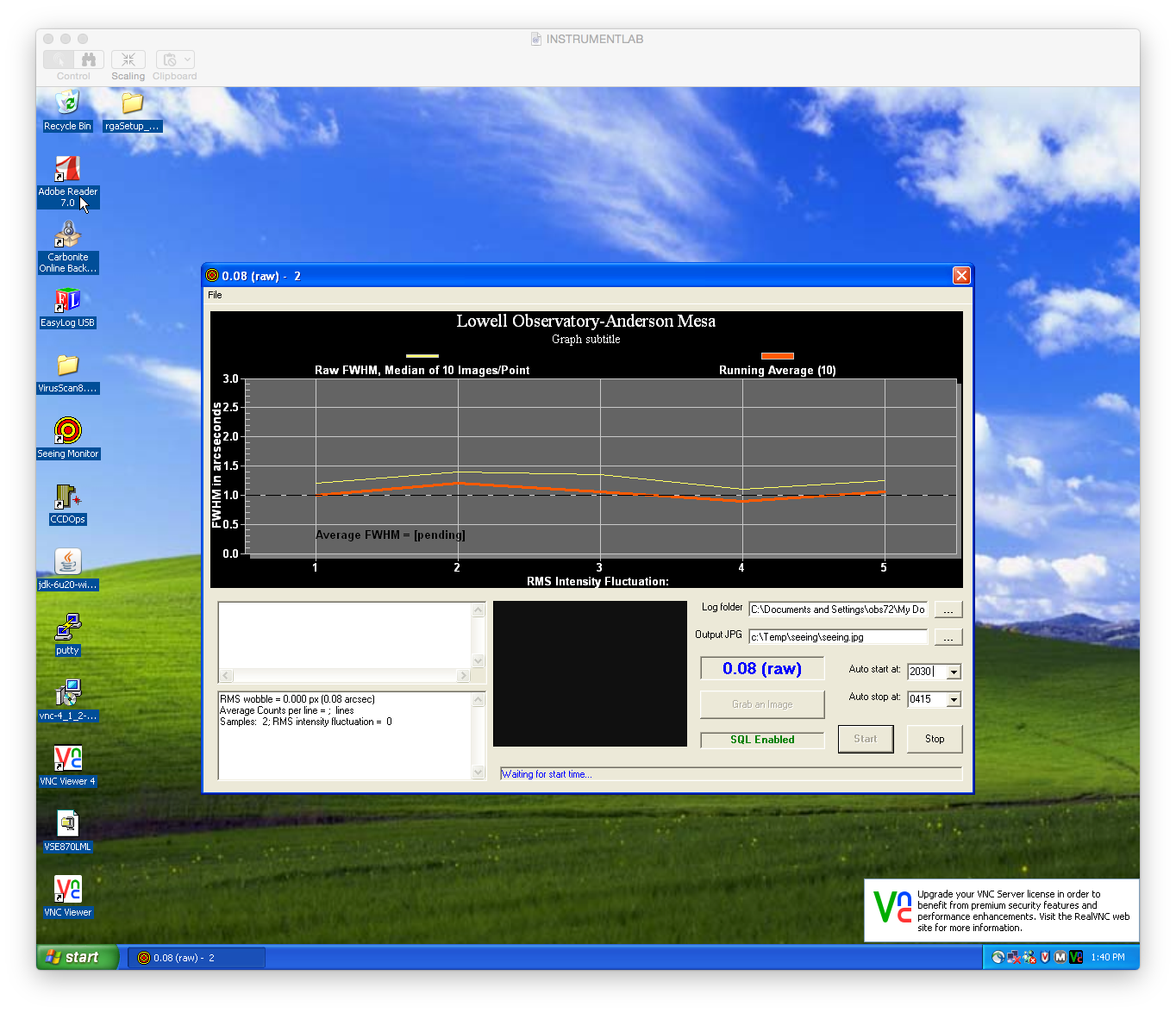1176x1013 pixels.
Task: Expand the Auto stop at dropdown
Action: [954, 699]
